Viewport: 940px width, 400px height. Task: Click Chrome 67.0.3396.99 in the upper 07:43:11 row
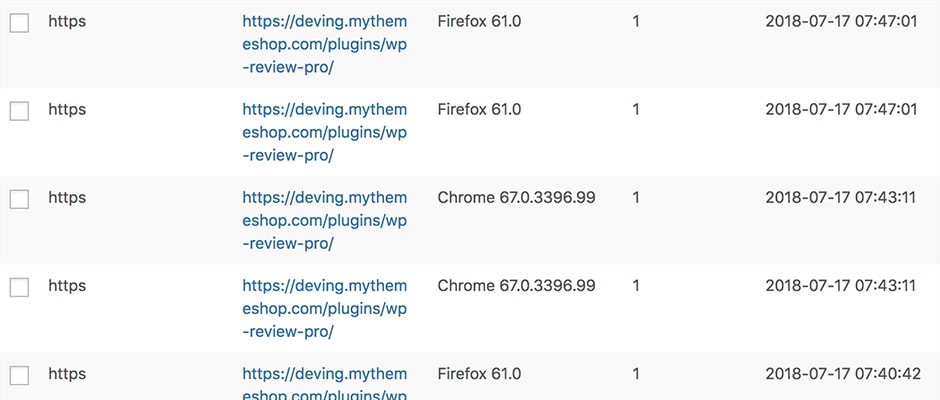[516, 198]
